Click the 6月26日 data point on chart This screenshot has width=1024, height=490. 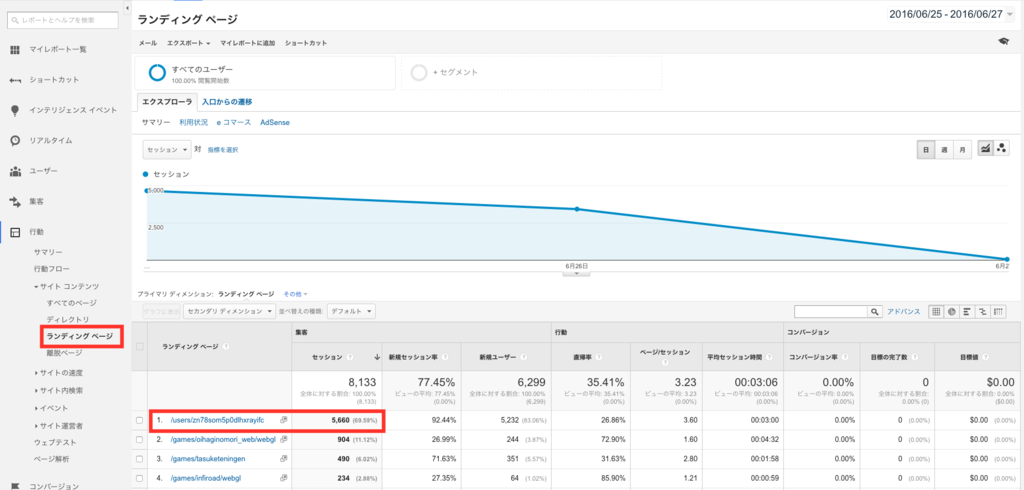(577, 209)
